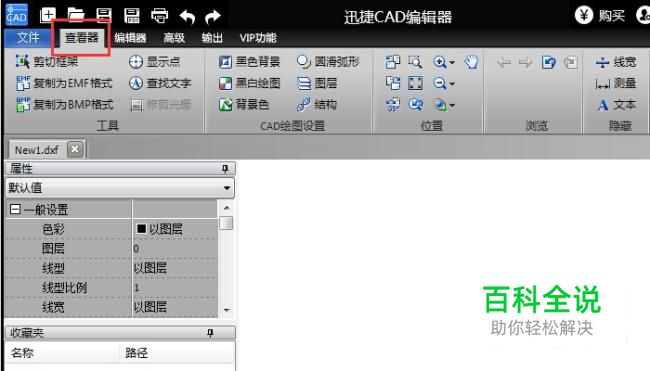Click the first icon in the 位置 group

[x=393, y=62]
